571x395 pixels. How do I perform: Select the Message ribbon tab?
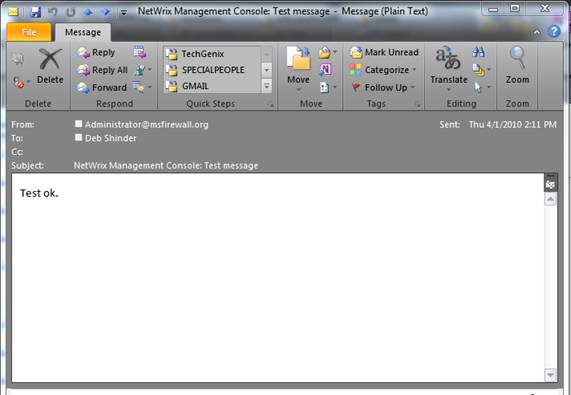pyautogui.click(x=83, y=32)
